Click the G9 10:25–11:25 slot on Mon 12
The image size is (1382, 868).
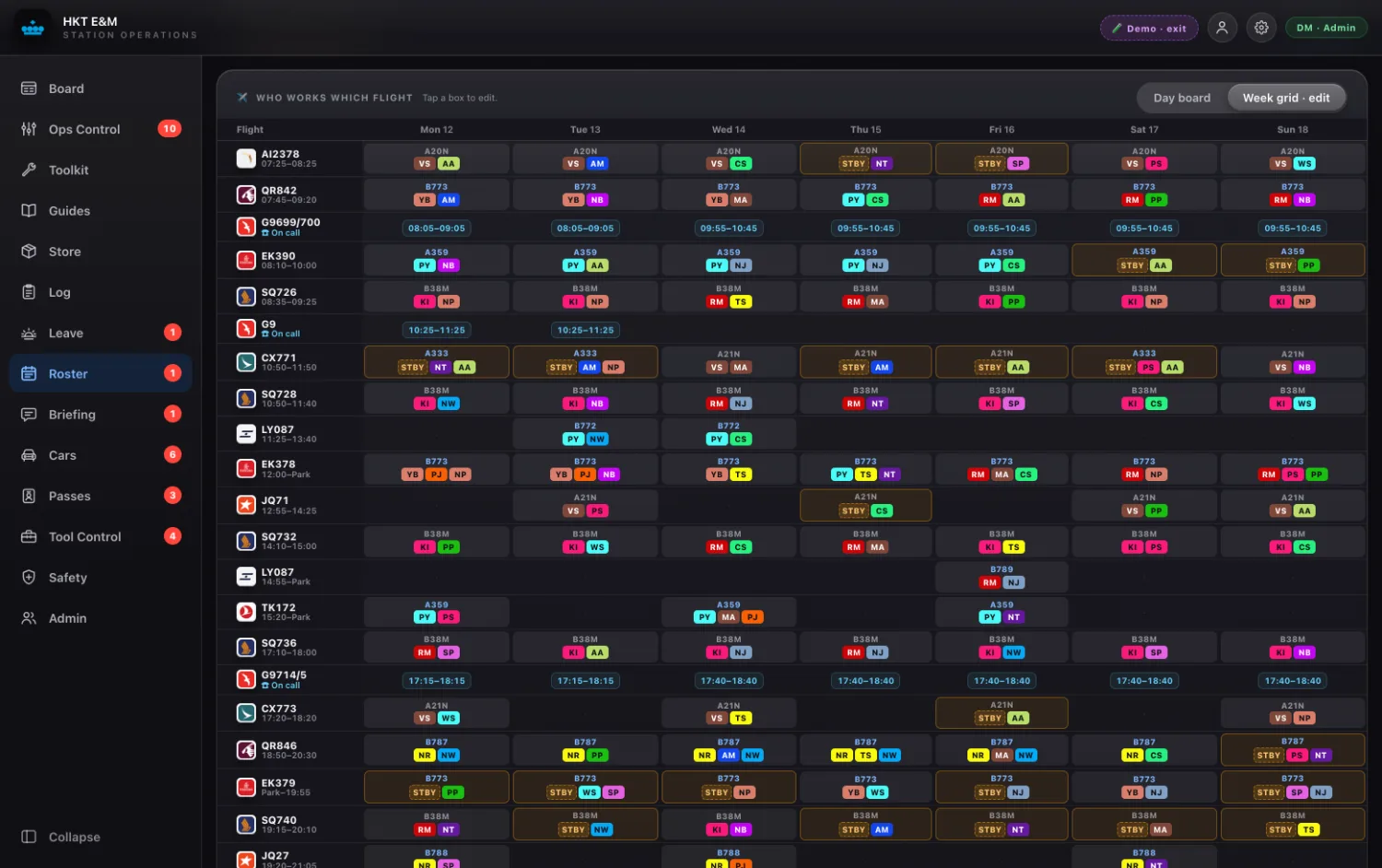(x=437, y=329)
